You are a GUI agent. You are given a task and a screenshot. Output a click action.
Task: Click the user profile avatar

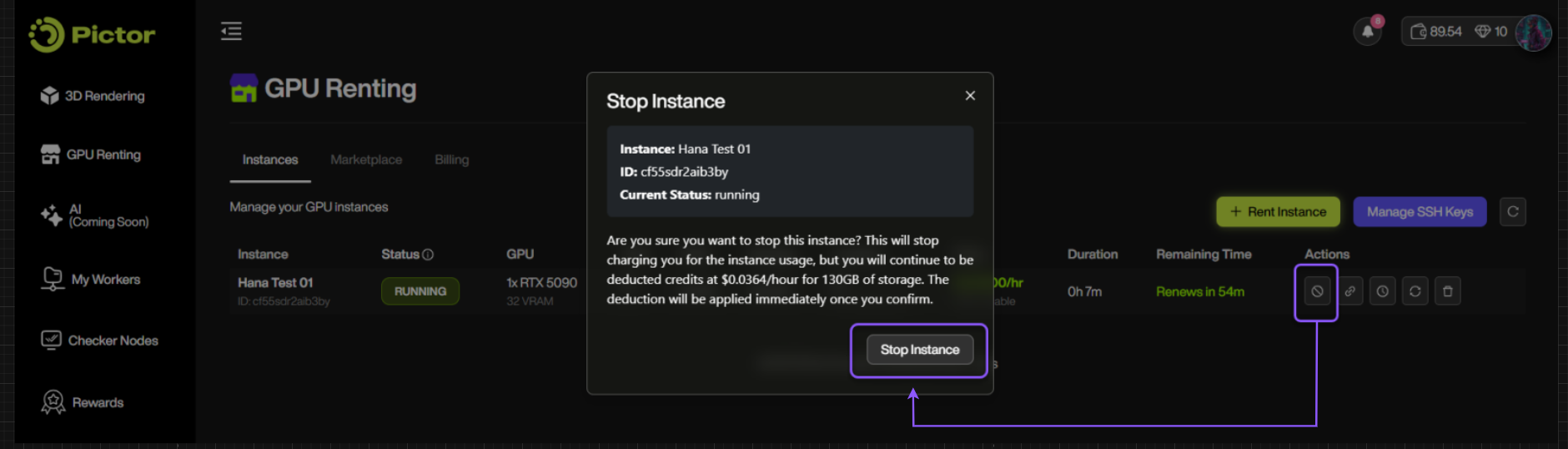[x=1533, y=33]
